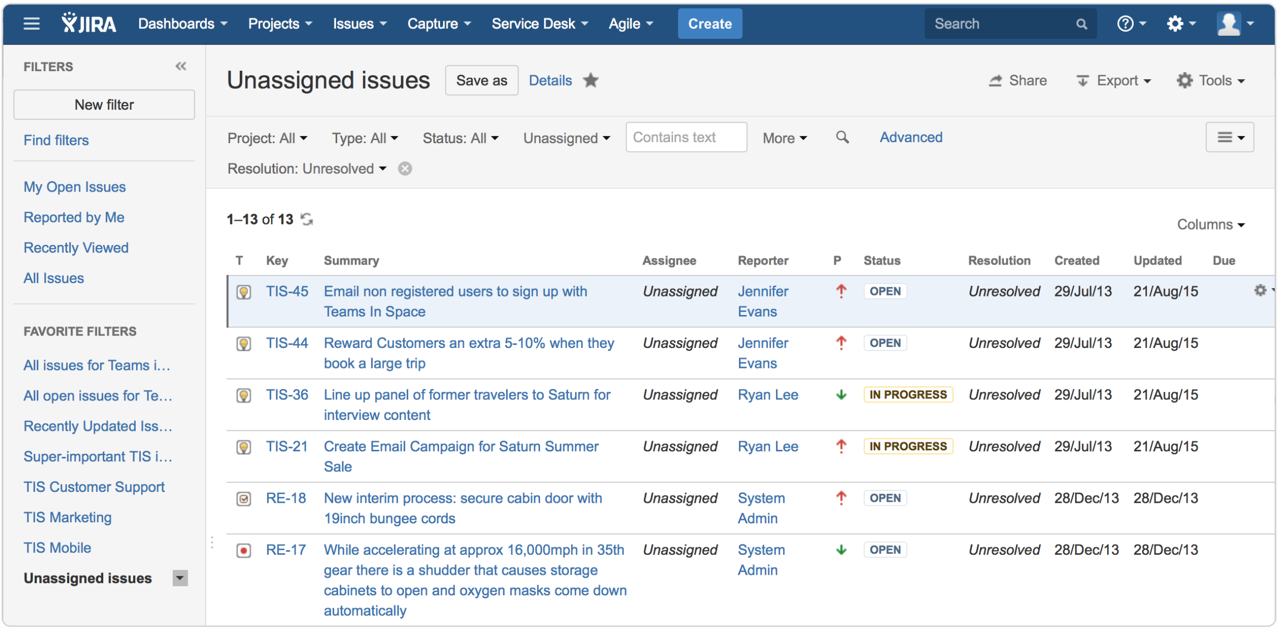This screenshot has width=1279, height=630.
Task: Open the hamburger navigation menu
Action: click(x=32, y=24)
